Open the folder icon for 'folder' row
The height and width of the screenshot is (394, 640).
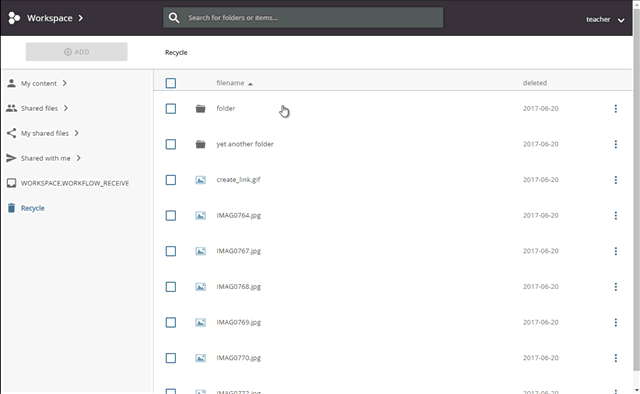point(200,109)
